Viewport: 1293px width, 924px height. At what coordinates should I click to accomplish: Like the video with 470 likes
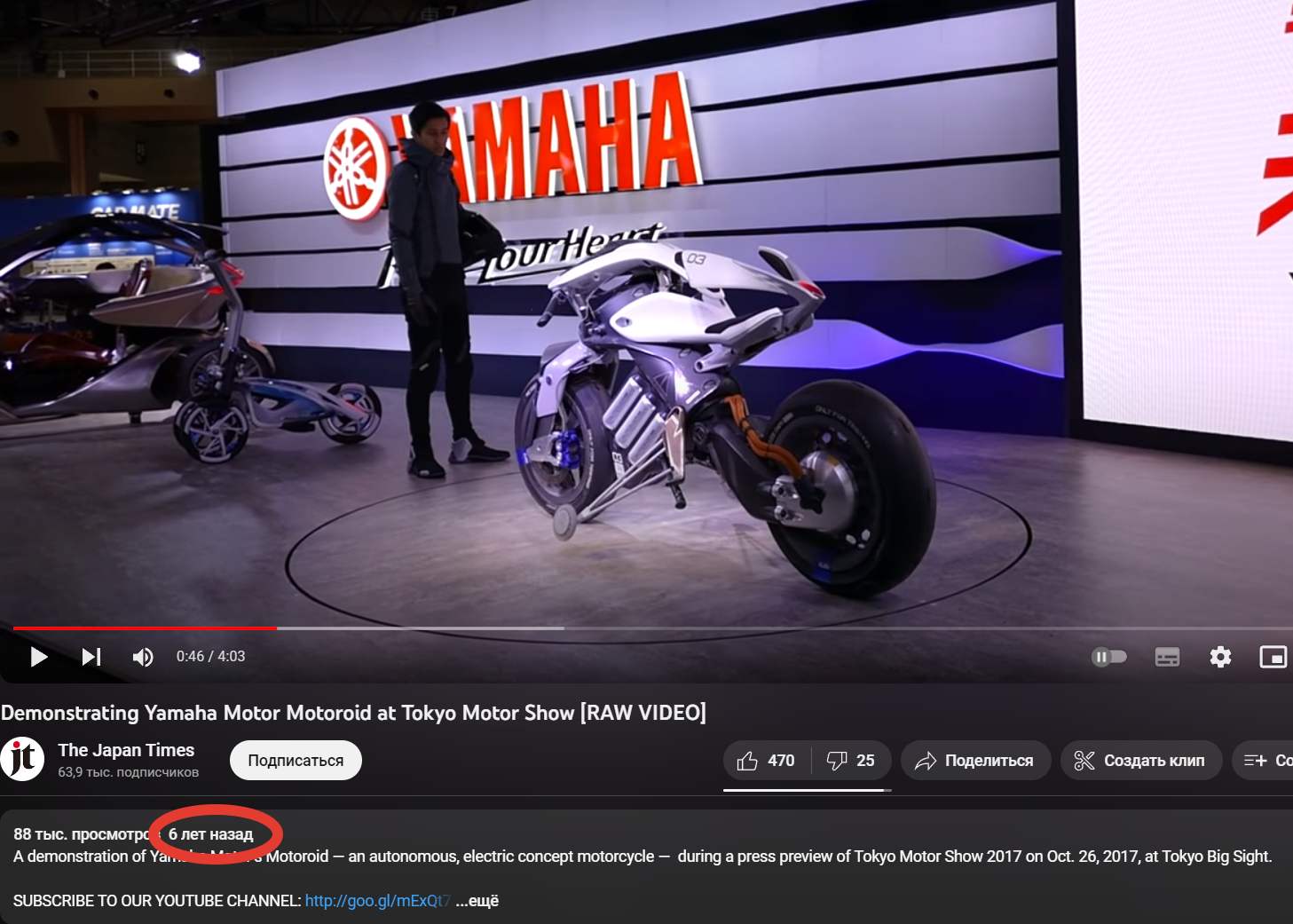point(766,761)
